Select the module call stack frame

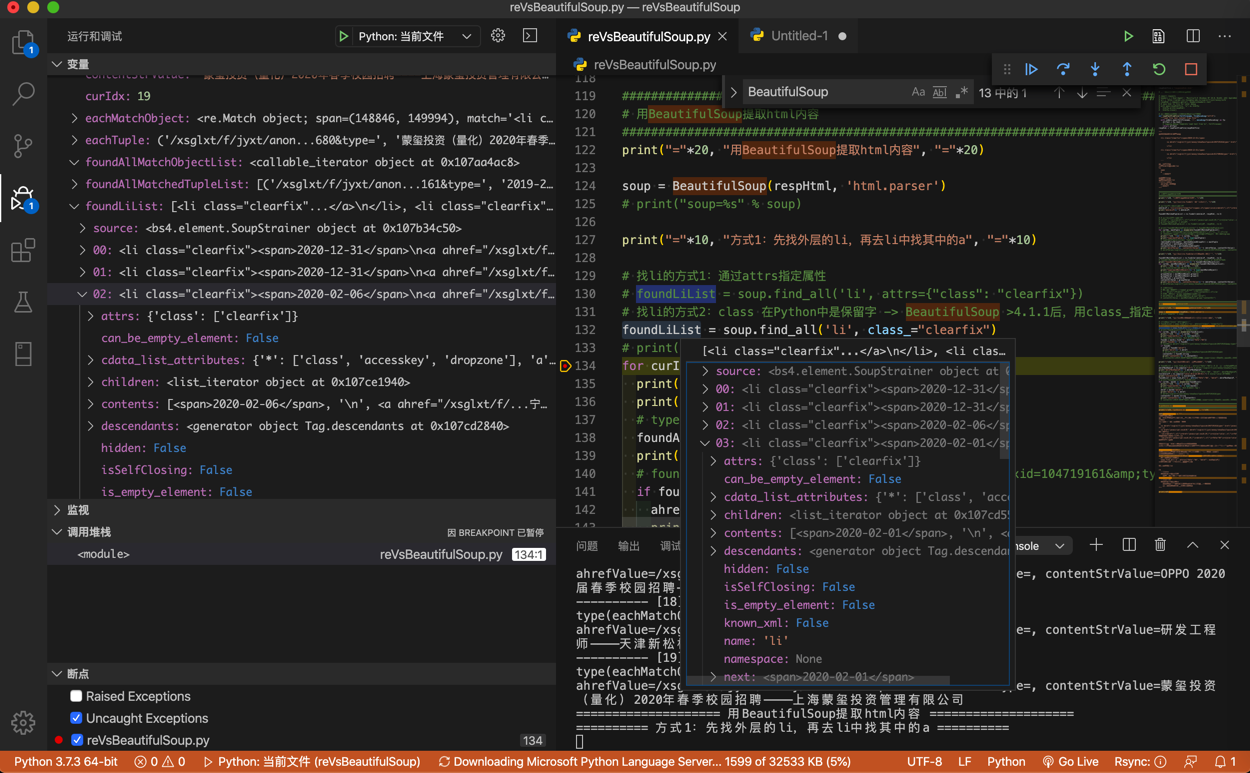click(x=301, y=554)
